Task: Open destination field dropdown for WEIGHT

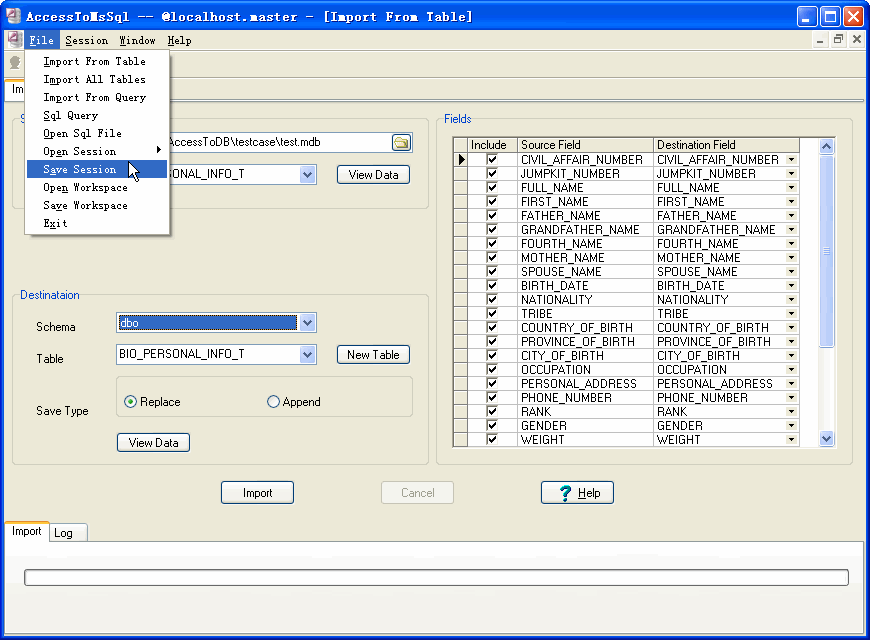Action: 792,440
